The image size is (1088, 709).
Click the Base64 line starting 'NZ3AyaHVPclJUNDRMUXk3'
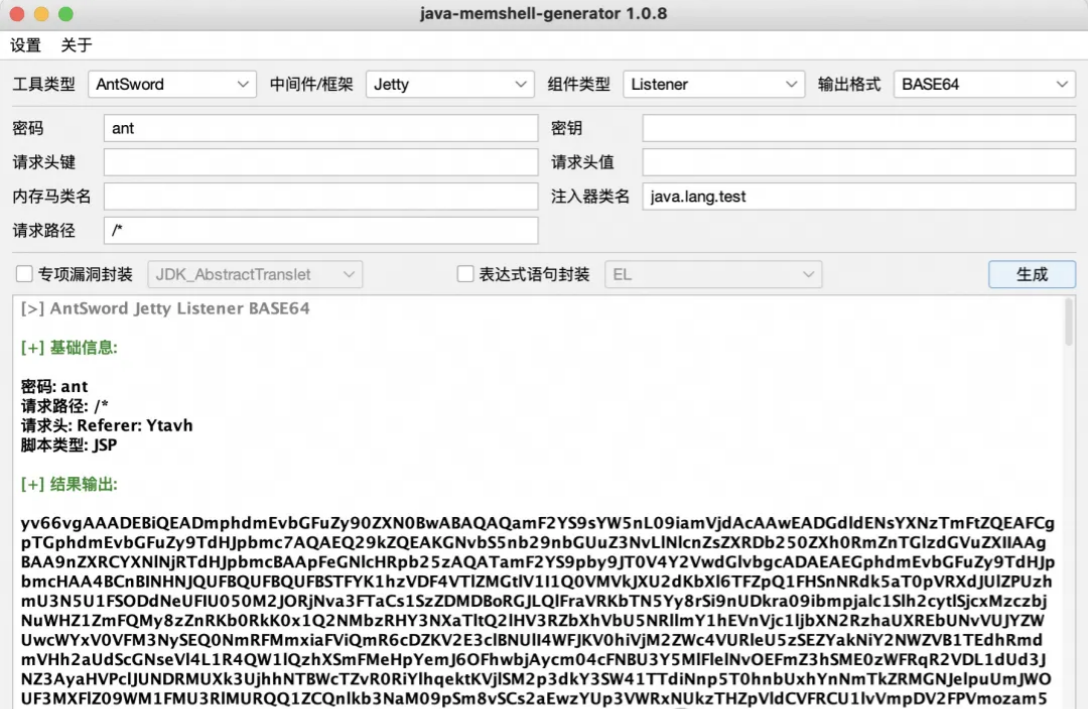pos(536,678)
